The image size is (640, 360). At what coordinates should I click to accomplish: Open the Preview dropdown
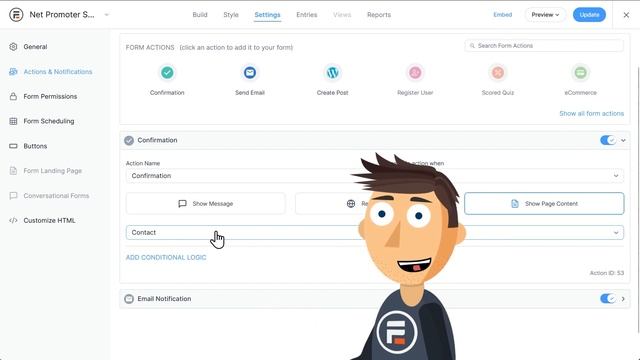click(x=545, y=15)
